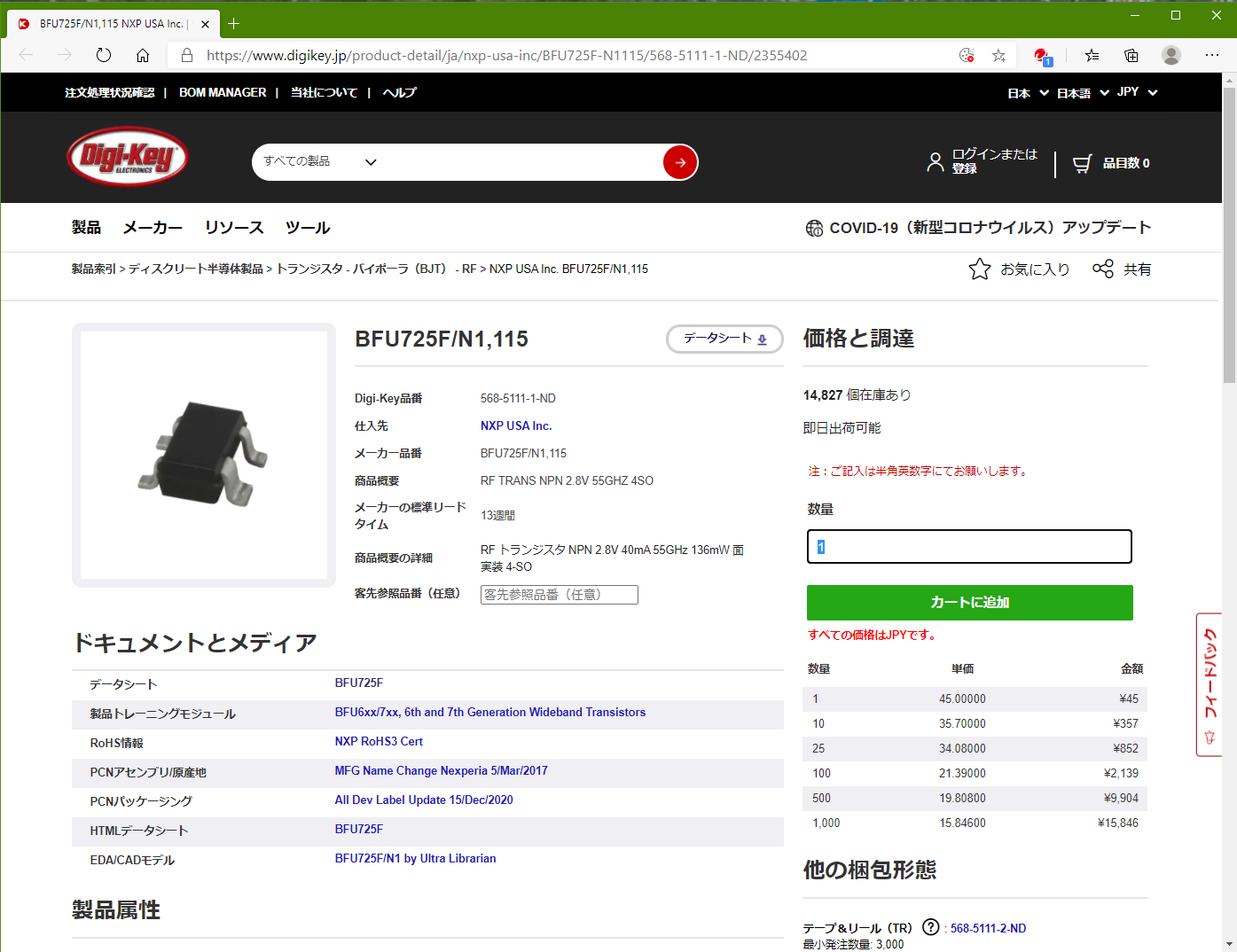
Task: Click the red extension icon with badge
Action: [x=1043, y=56]
